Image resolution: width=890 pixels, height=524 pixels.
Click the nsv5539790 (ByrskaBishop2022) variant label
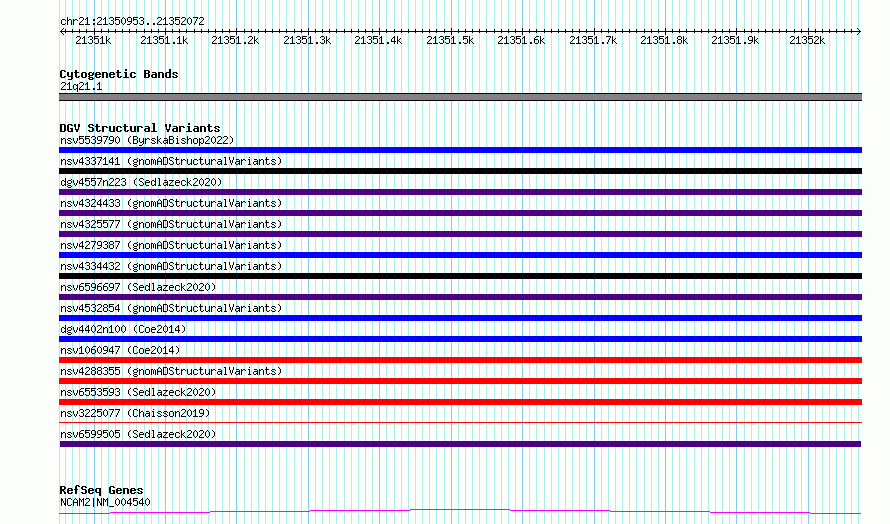[x=147, y=140]
